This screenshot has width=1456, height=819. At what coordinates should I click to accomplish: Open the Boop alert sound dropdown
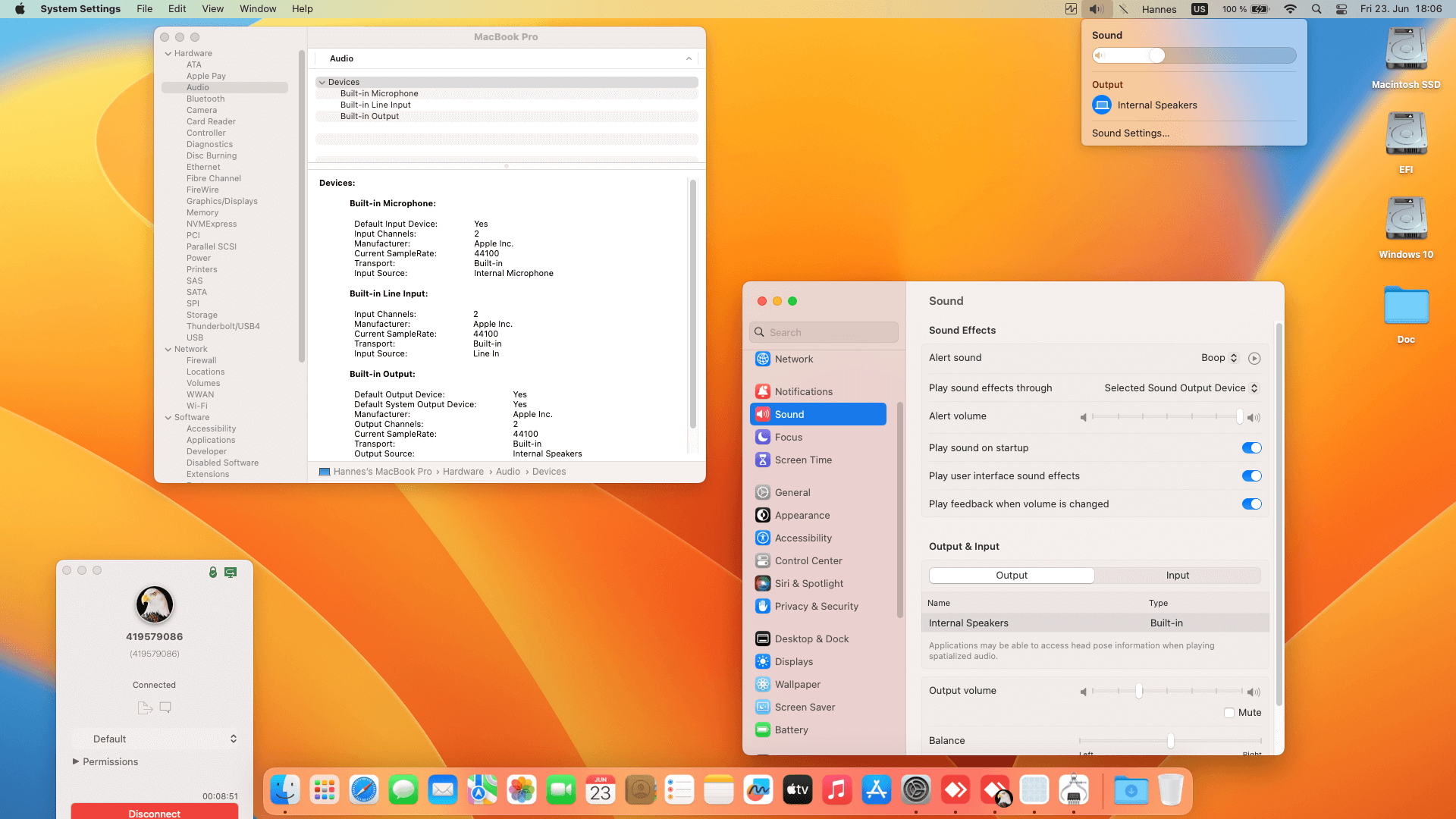[1219, 358]
